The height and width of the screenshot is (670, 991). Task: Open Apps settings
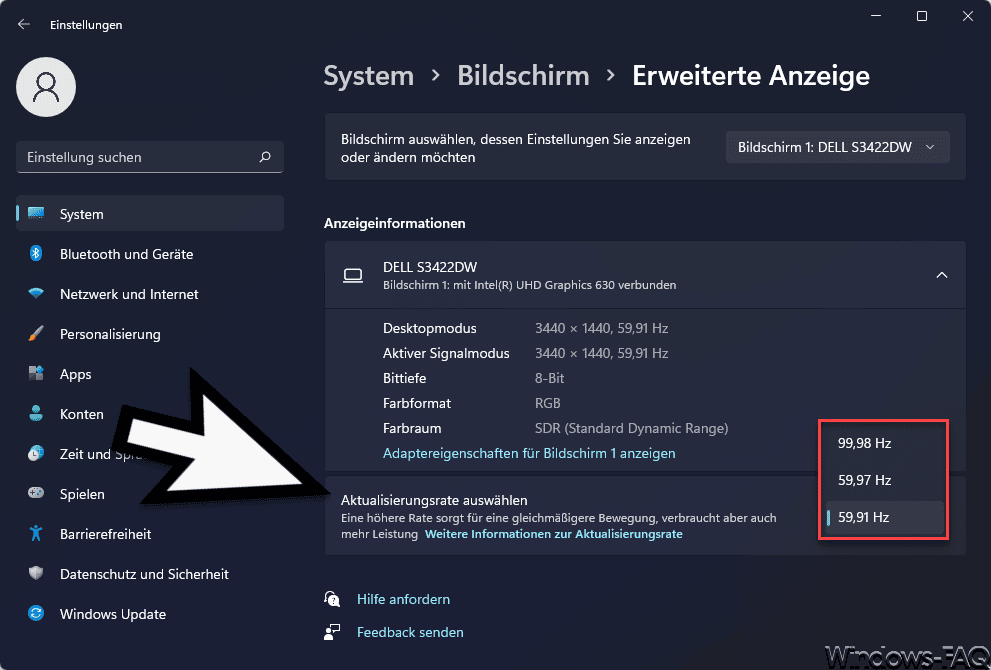150,374
